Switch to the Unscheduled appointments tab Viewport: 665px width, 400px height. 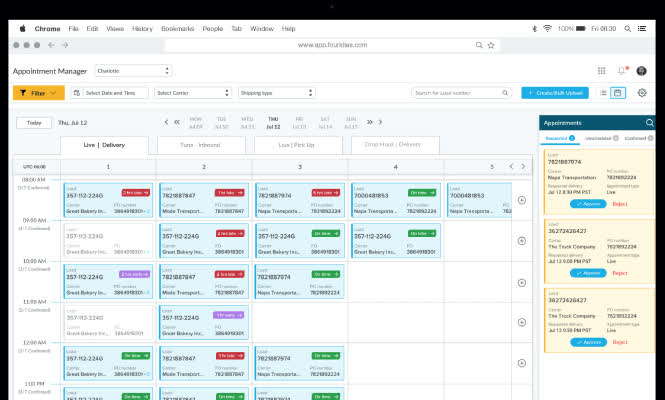click(601, 138)
